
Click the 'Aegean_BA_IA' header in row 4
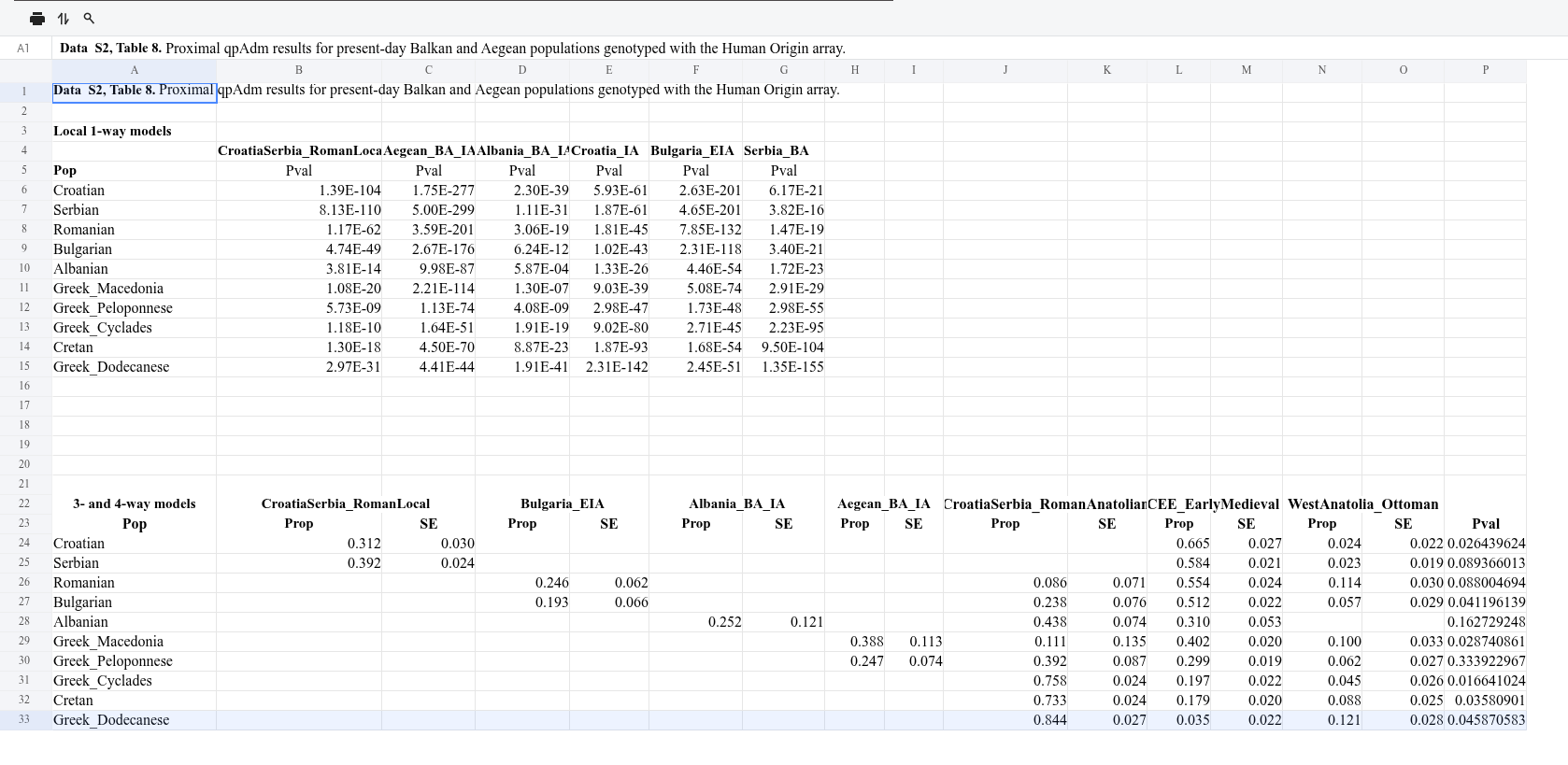point(429,150)
